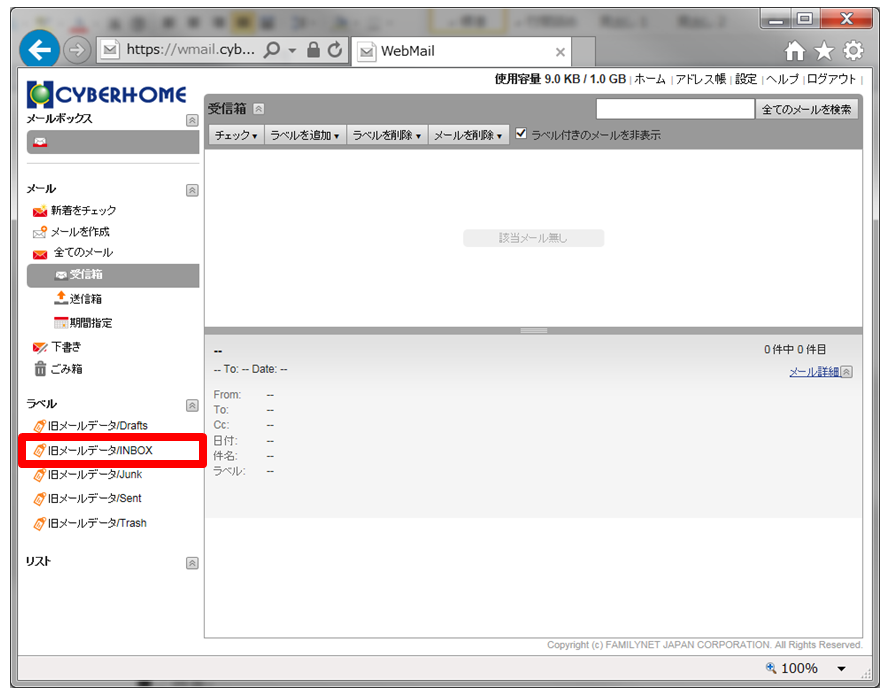Open the メールを削除 dropdown

point(468,135)
